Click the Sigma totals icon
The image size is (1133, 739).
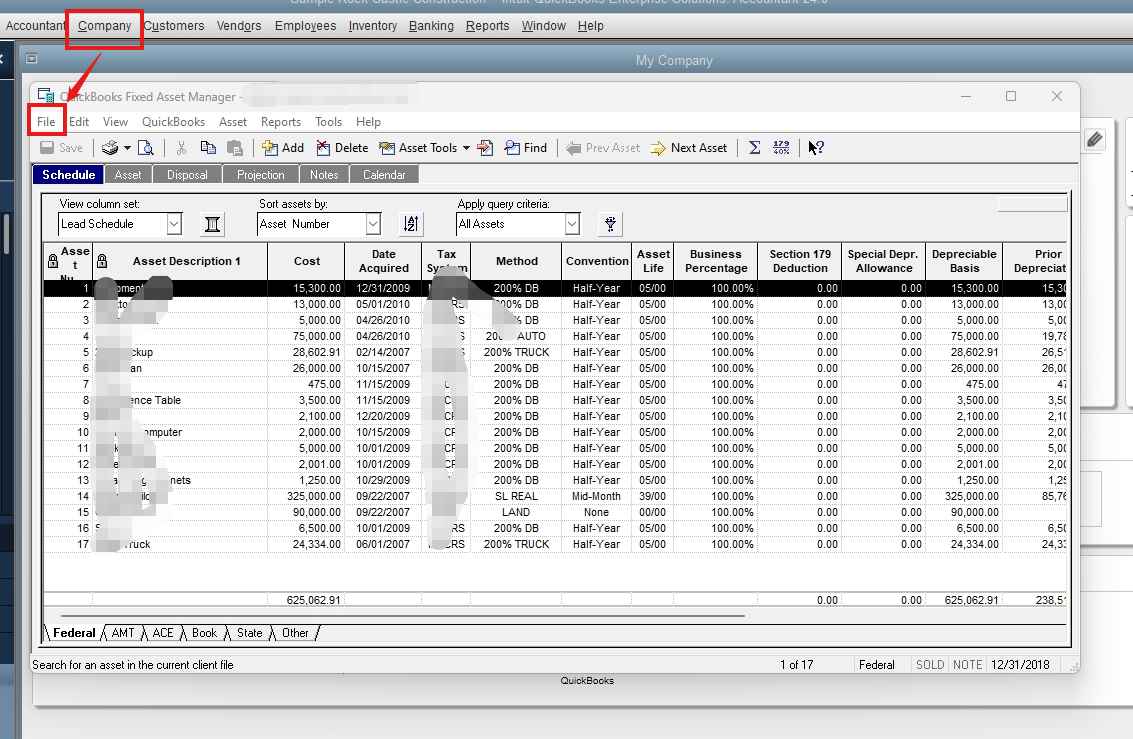point(754,148)
